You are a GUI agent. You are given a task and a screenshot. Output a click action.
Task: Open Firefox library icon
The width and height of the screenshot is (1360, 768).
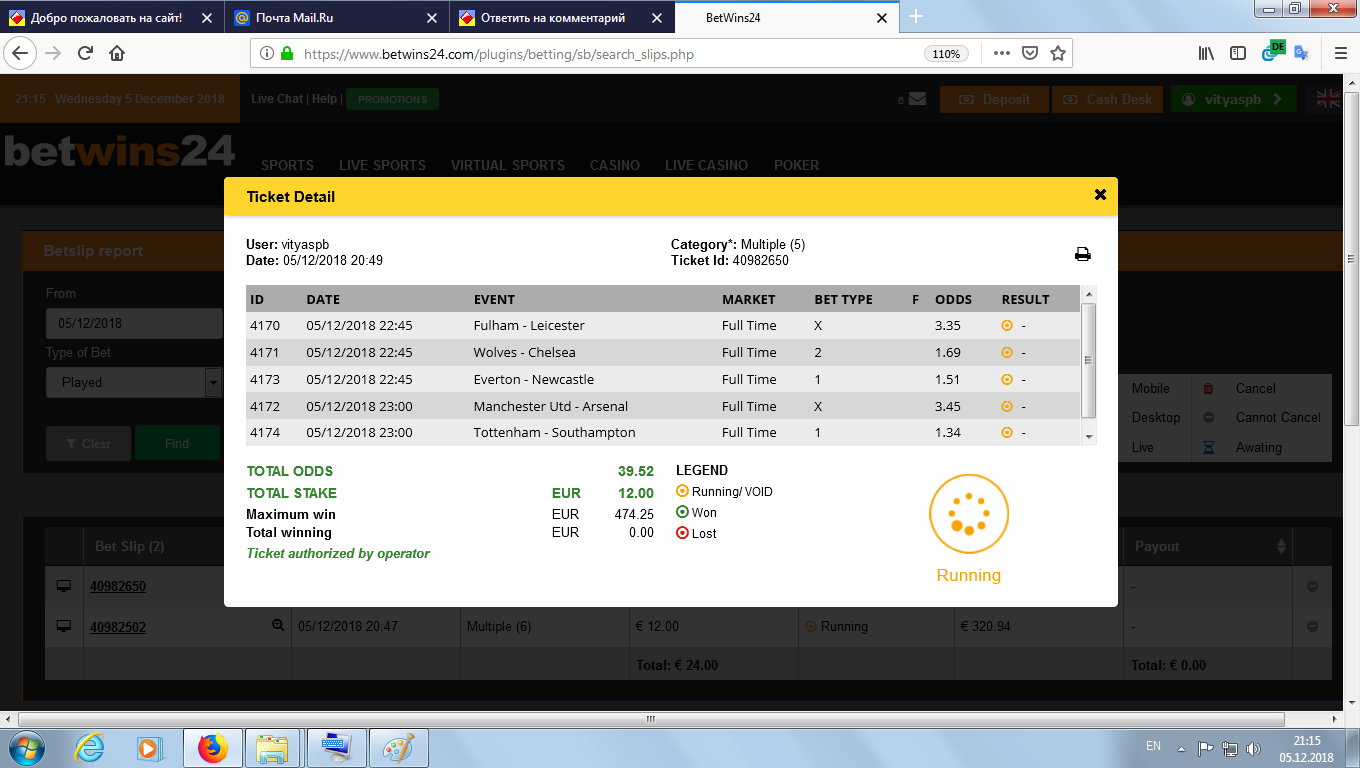pos(1206,54)
